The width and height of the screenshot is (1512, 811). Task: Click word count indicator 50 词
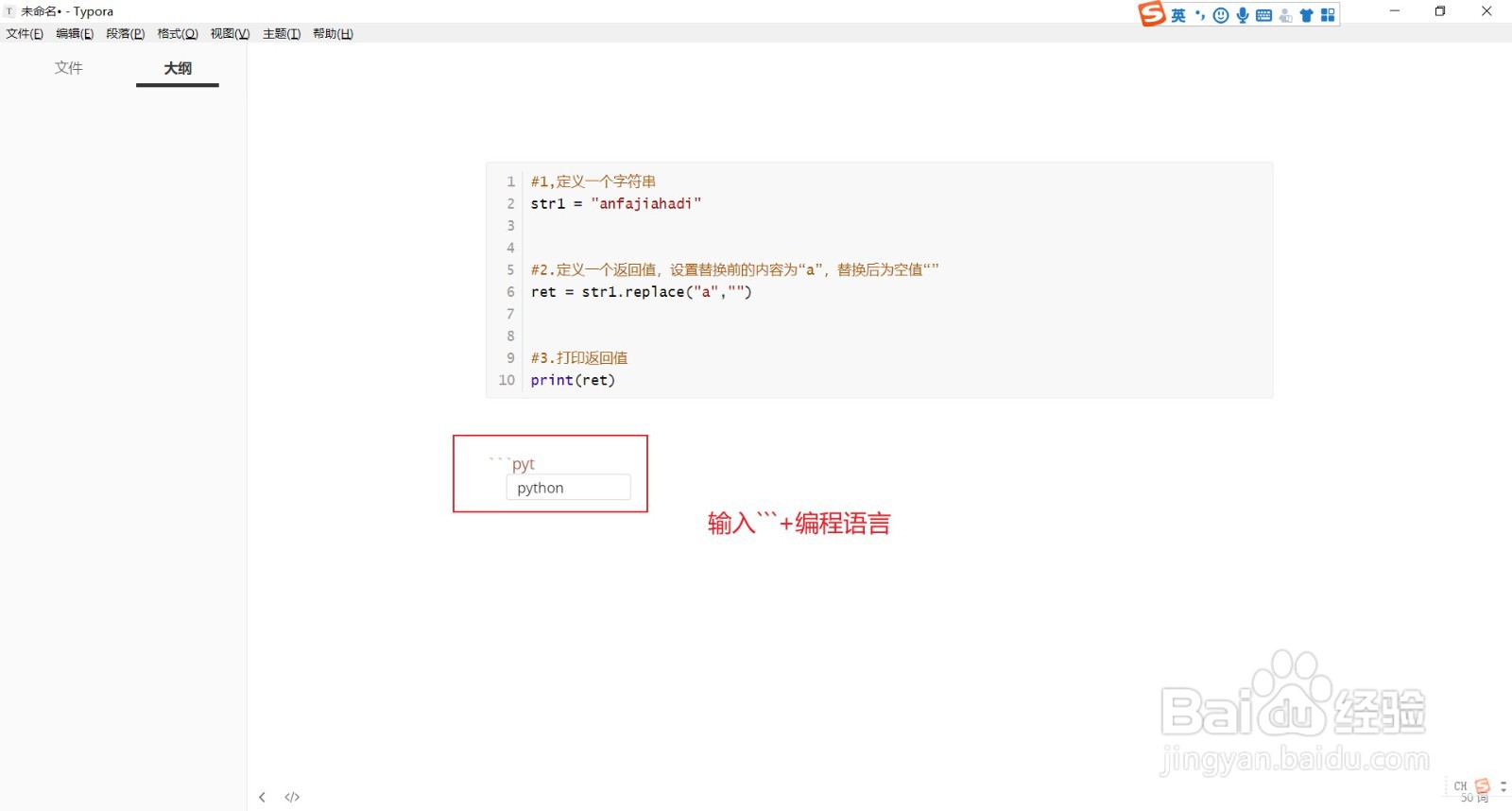pos(1474,799)
